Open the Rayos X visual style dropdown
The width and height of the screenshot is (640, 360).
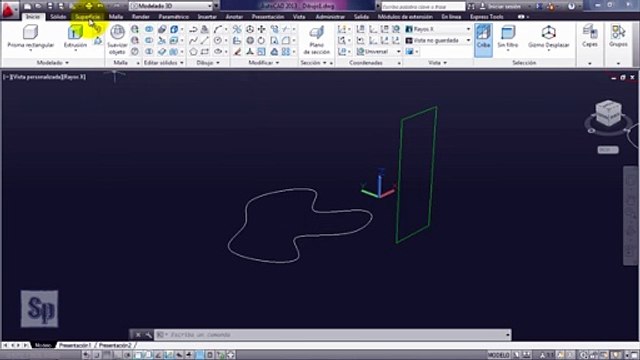point(438,29)
